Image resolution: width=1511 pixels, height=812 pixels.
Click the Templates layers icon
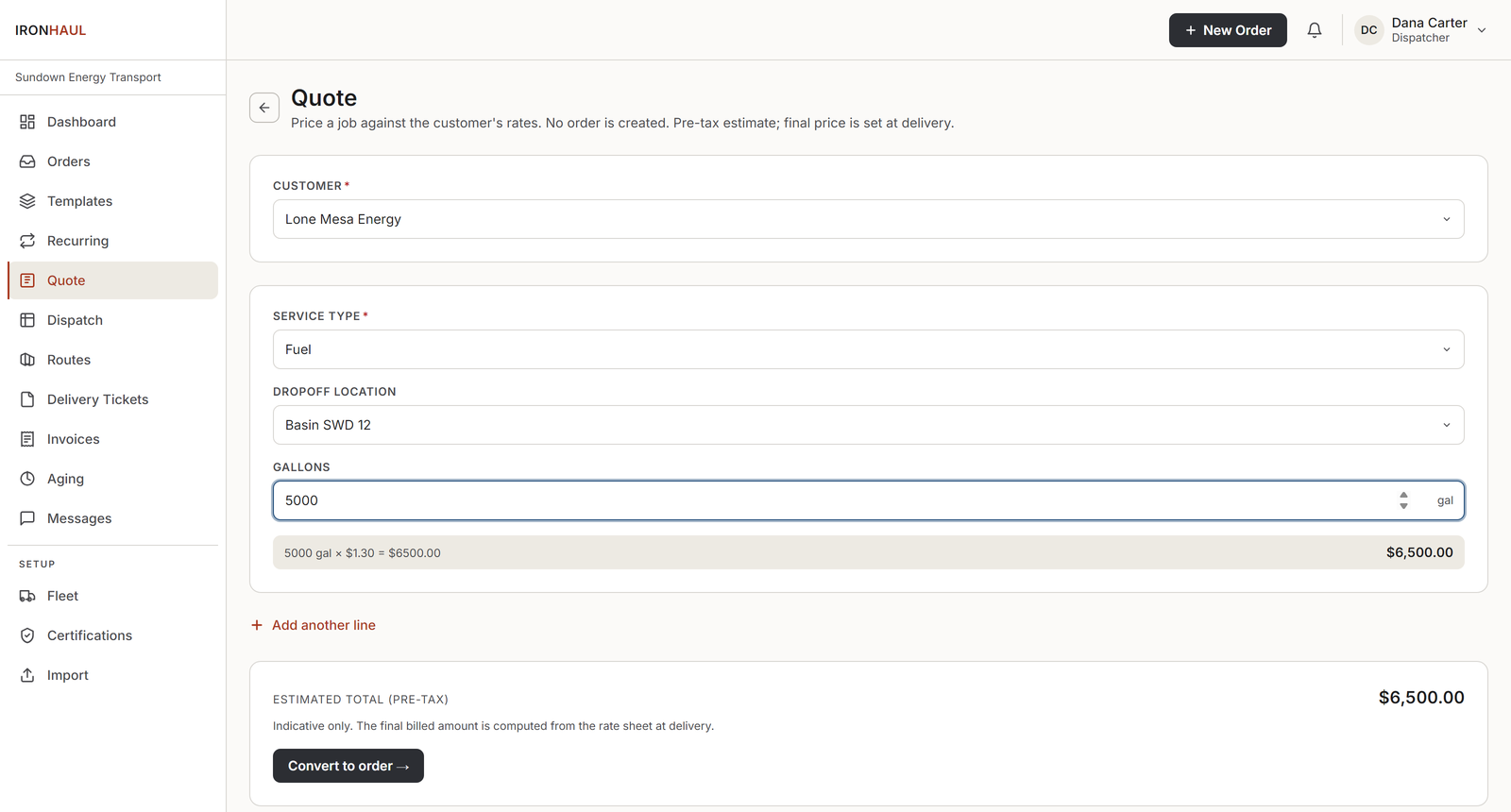(x=27, y=201)
